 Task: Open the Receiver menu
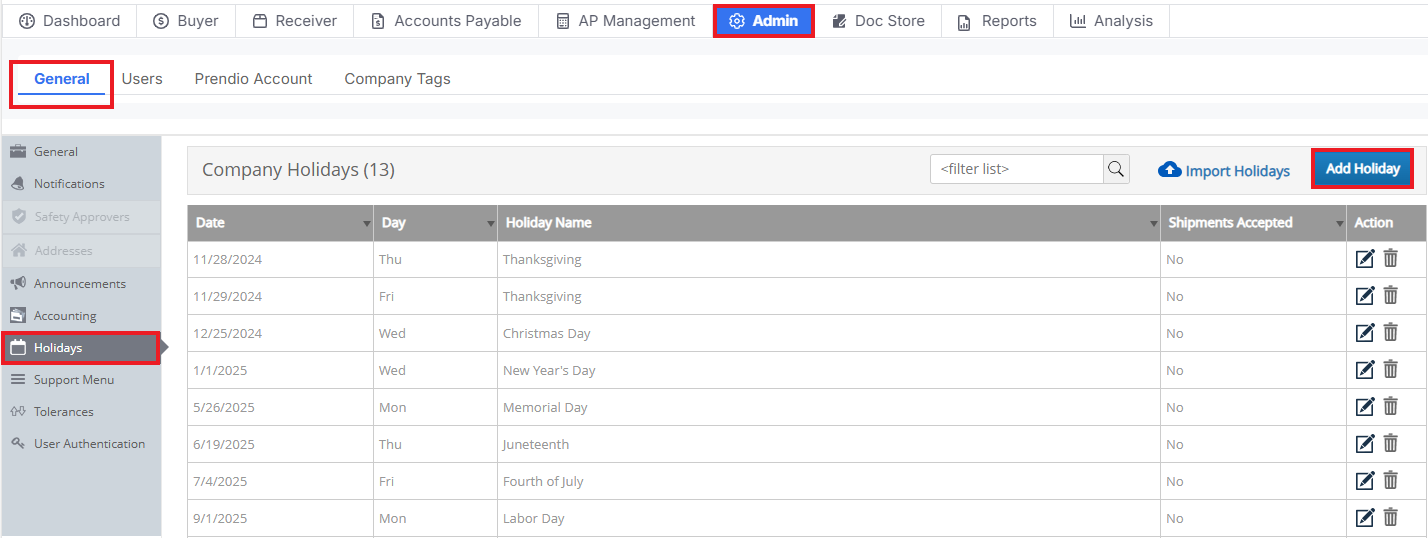tap(294, 21)
